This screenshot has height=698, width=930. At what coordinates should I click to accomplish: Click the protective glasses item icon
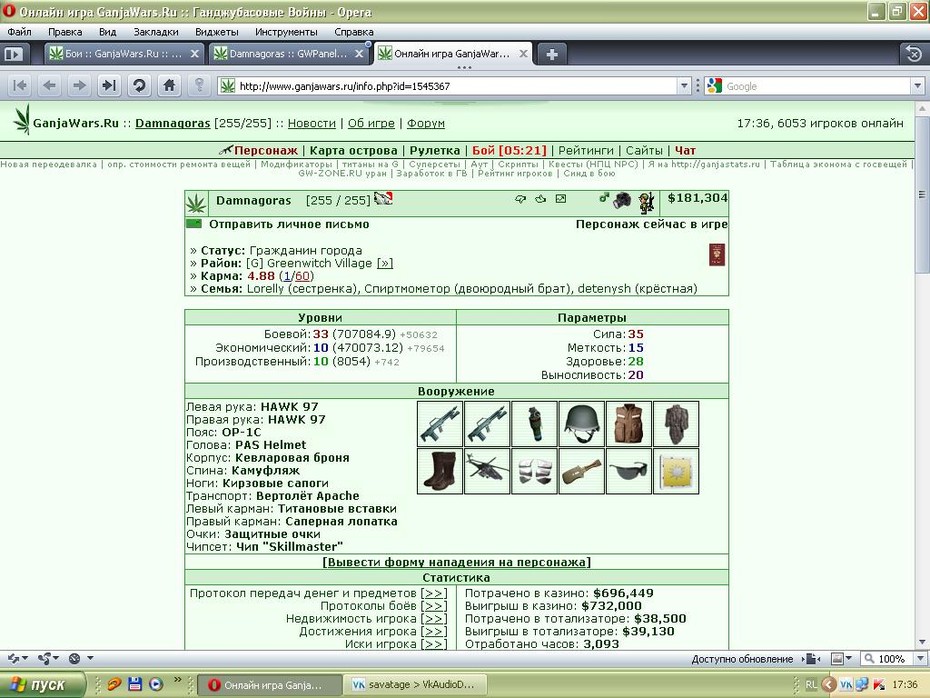tap(629, 471)
